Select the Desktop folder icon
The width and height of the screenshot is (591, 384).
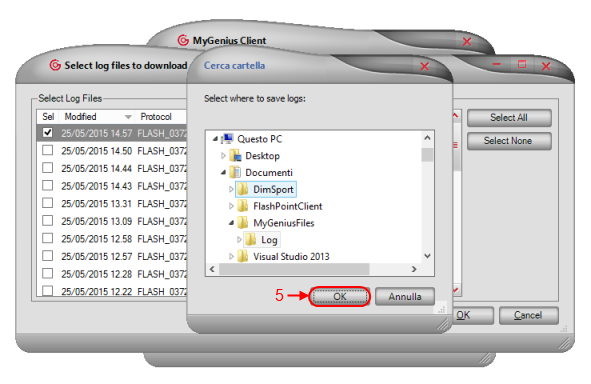coord(235,156)
